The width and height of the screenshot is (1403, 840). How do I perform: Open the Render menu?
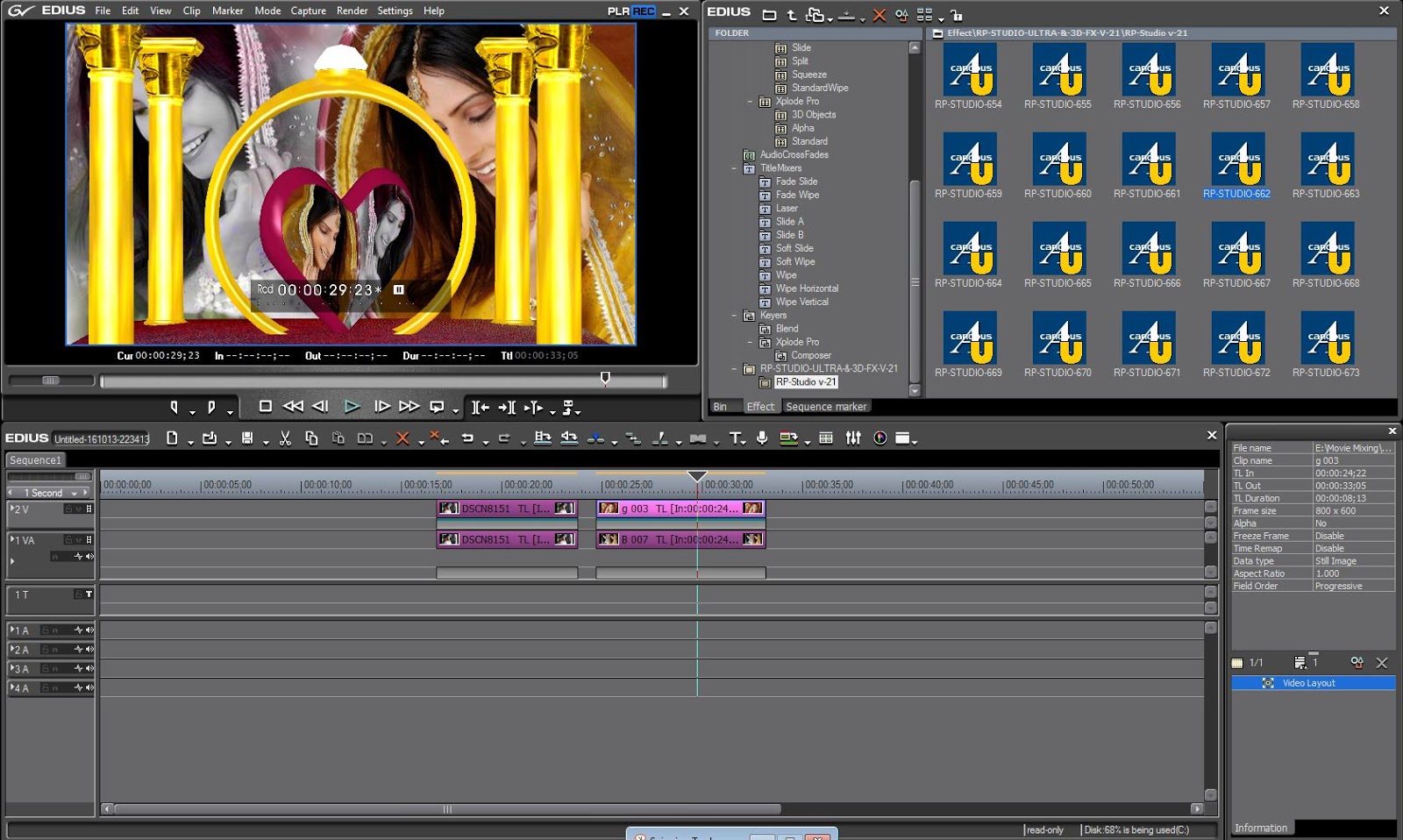[352, 11]
